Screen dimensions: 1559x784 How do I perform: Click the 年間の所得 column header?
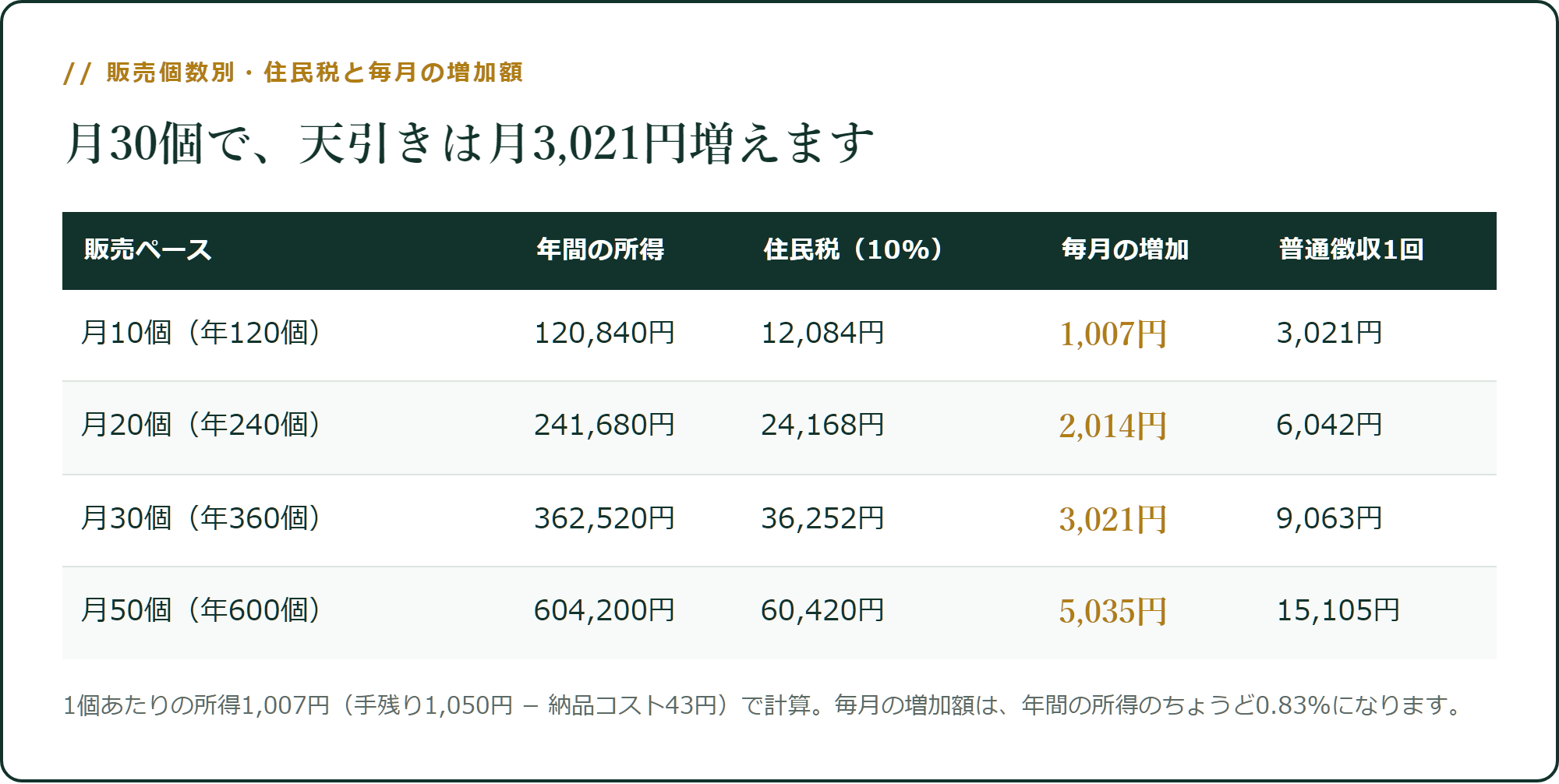tap(600, 249)
